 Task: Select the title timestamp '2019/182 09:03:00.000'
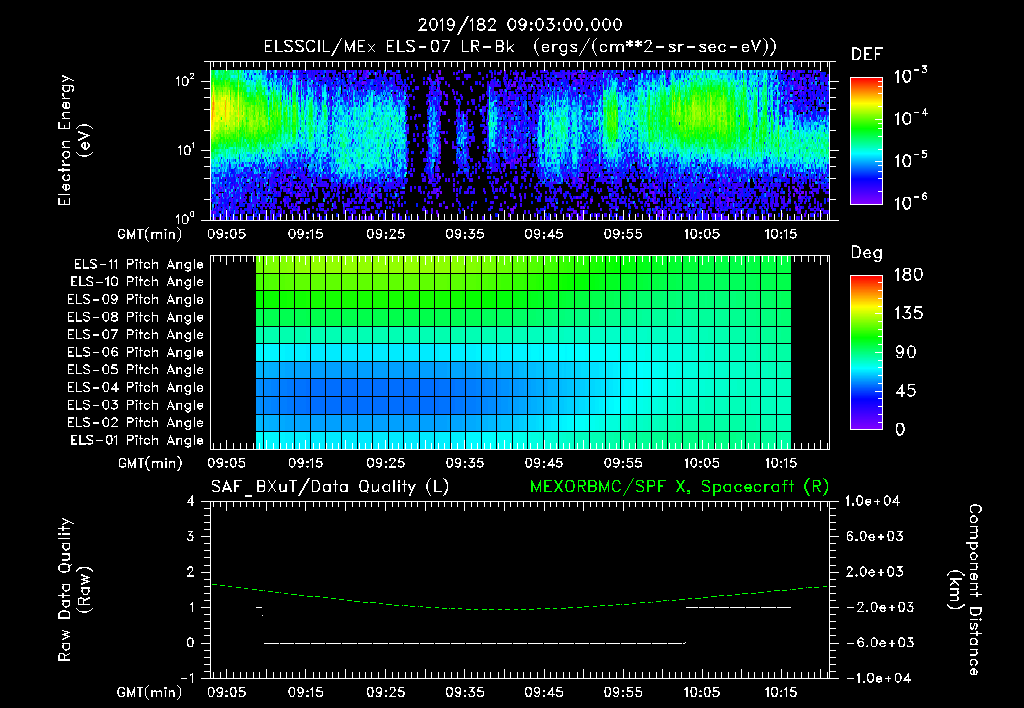(x=520, y=25)
